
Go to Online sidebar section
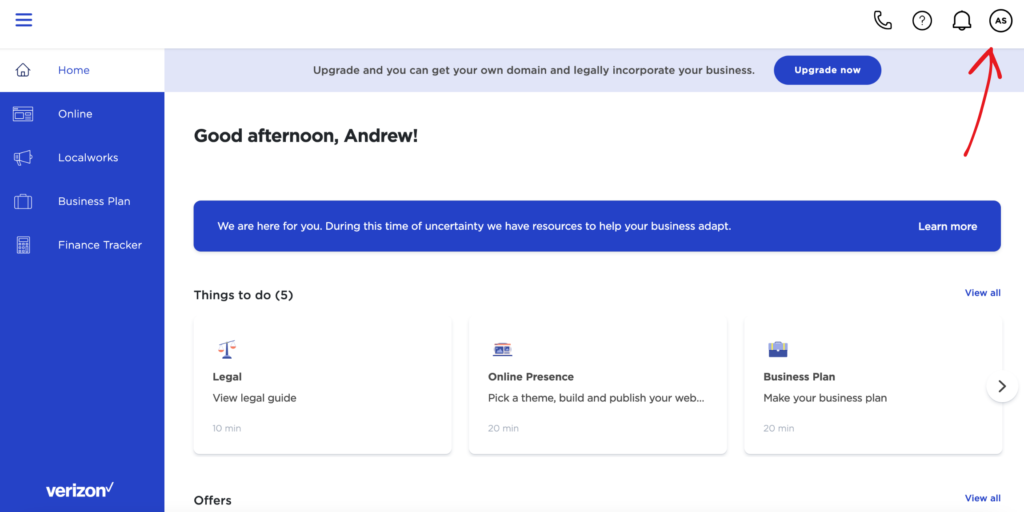point(75,114)
